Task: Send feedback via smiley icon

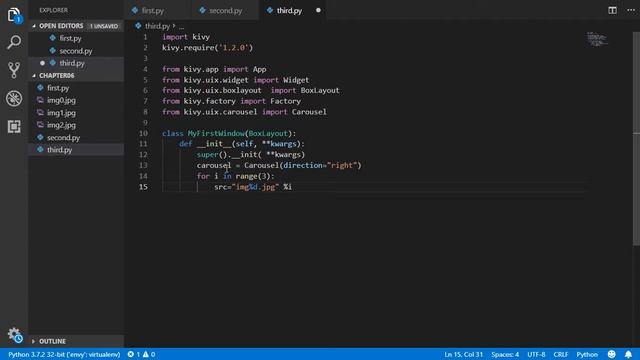Action: pyautogui.click(x=611, y=354)
